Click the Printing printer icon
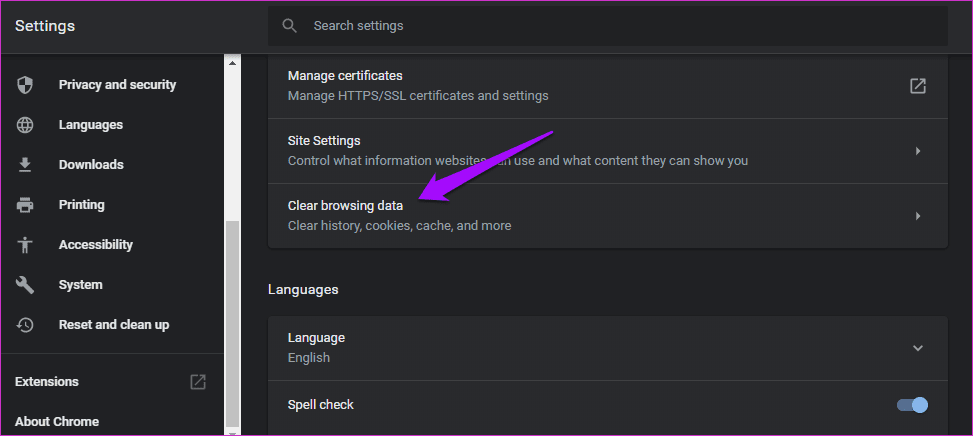The height and width of the screenshot is (436, 973). 25,205
